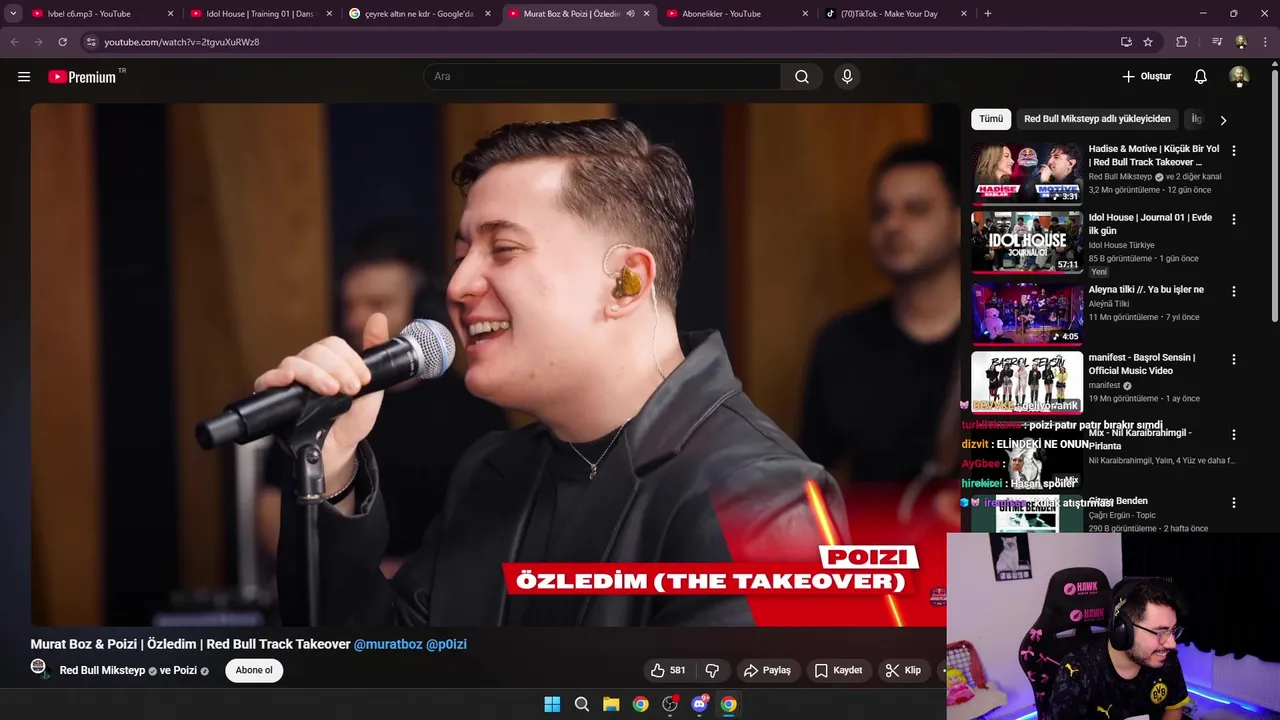
Task: Reload the page in Chrome
Action: (x=62, y=42)
